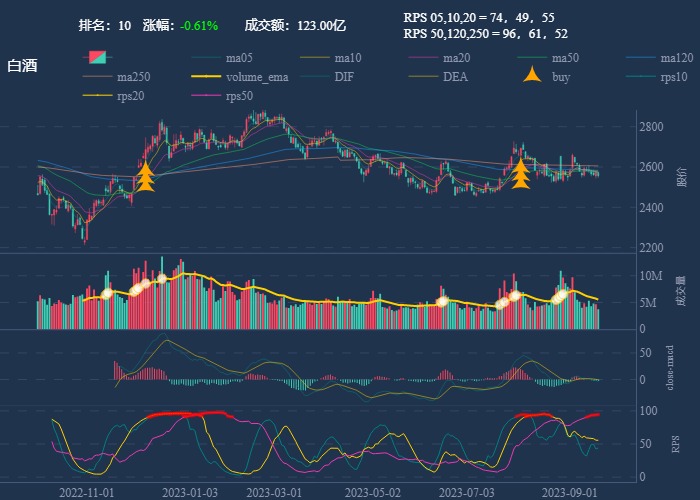Click the orange buy arrow legend icon

coord(534,76)
